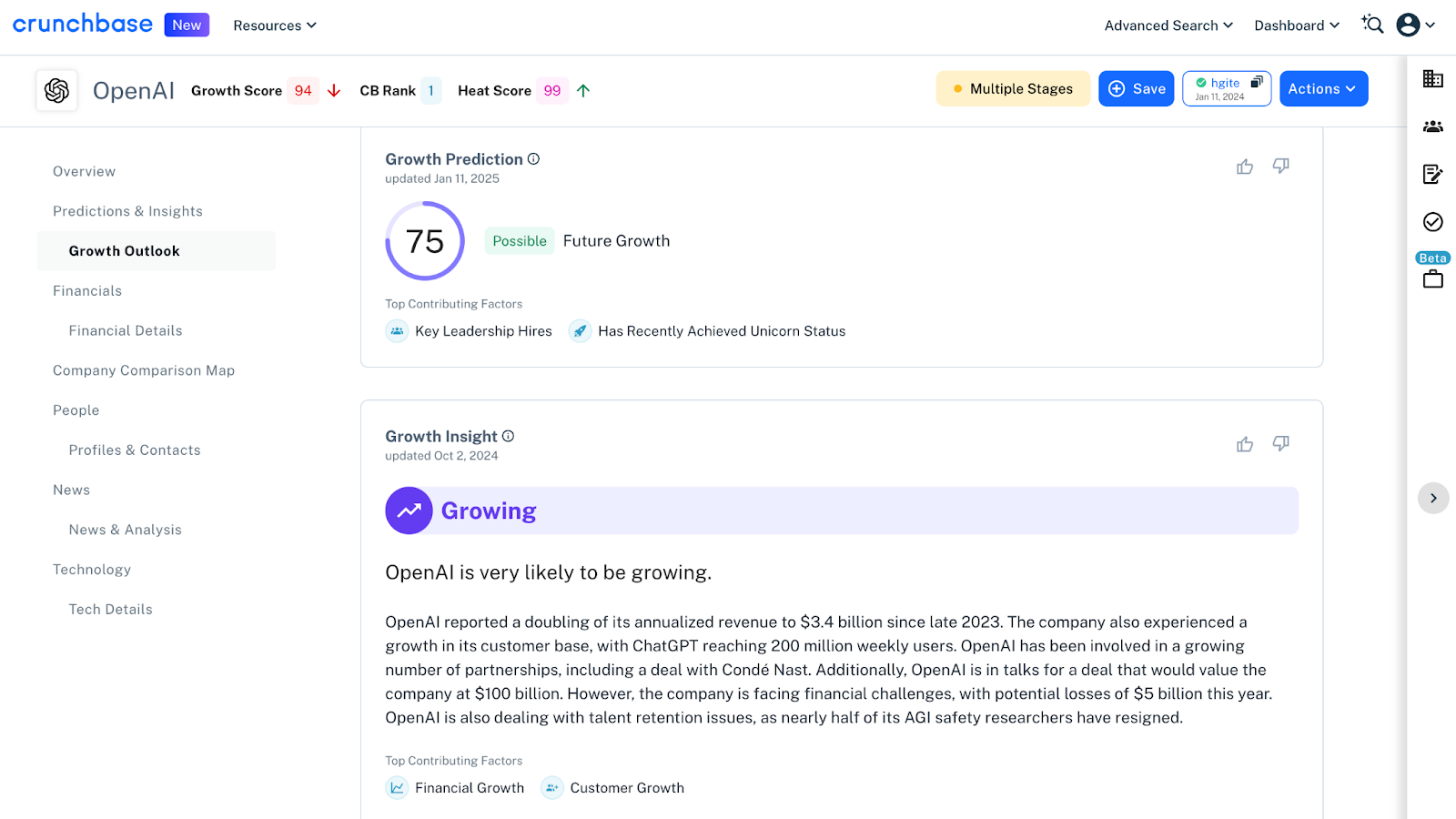The height and width of the screenshot is (819, 1456).
Task: Click the Key Leadership Hires icon
Action: [x=397, y=331]
